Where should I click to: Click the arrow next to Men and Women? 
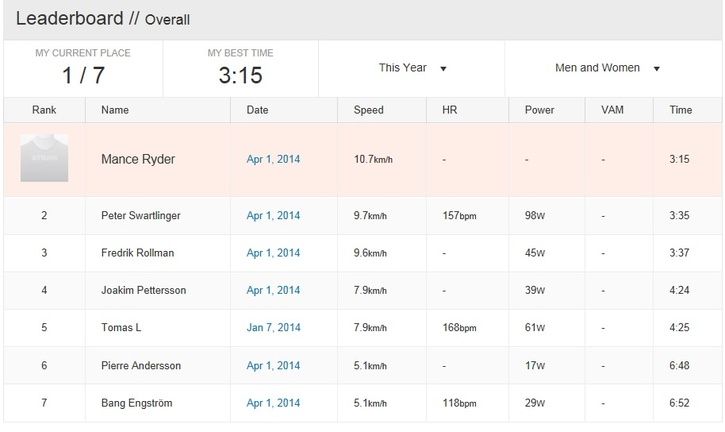(657, 69)
